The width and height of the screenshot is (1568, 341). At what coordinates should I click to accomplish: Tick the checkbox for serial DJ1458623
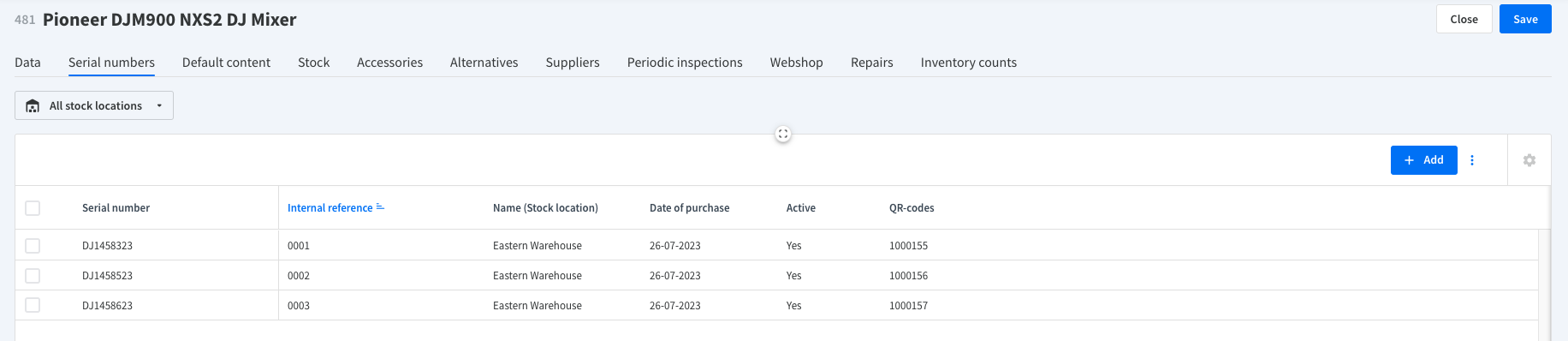33,305
